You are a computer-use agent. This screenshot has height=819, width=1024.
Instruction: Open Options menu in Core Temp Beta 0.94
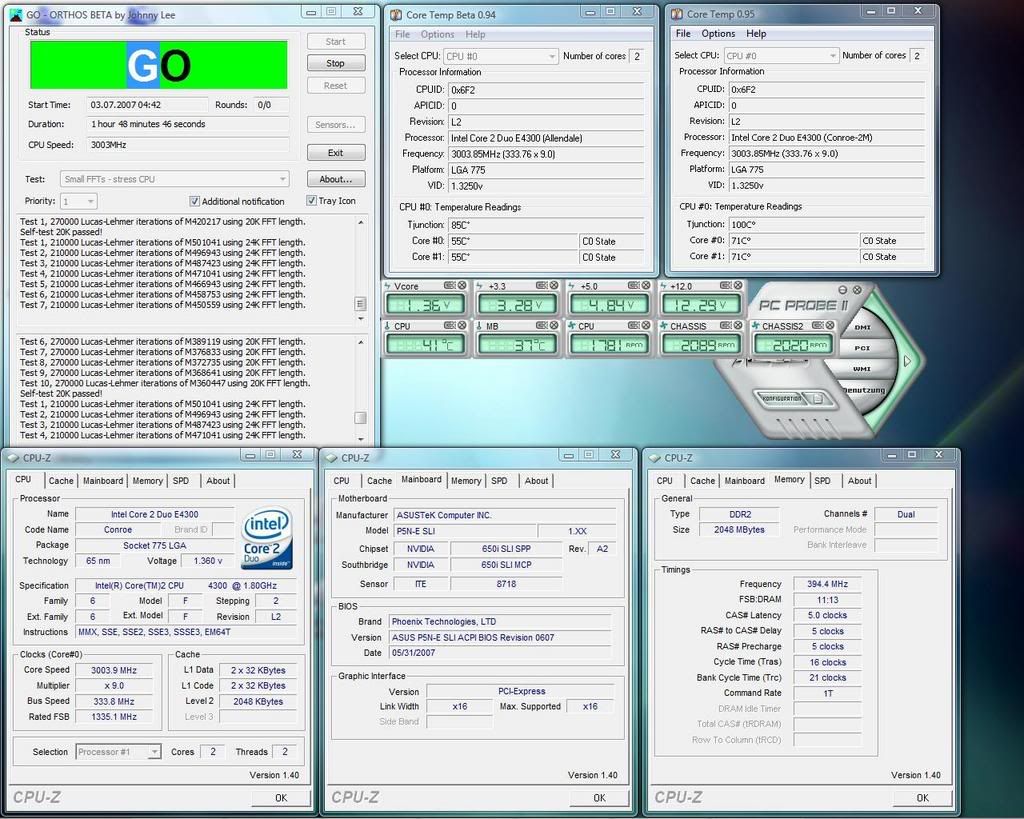[x=438, y=34]
